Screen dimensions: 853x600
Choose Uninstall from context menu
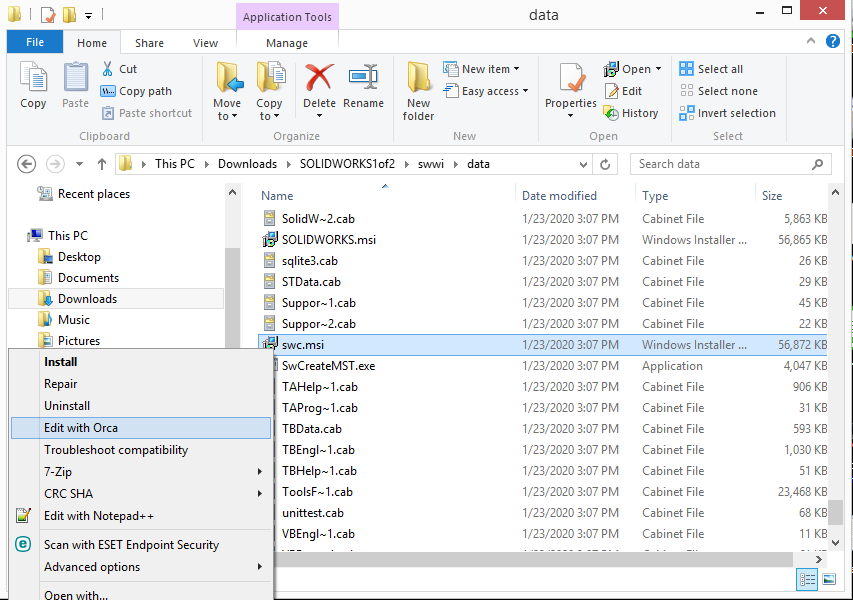(x=141, y=406)
